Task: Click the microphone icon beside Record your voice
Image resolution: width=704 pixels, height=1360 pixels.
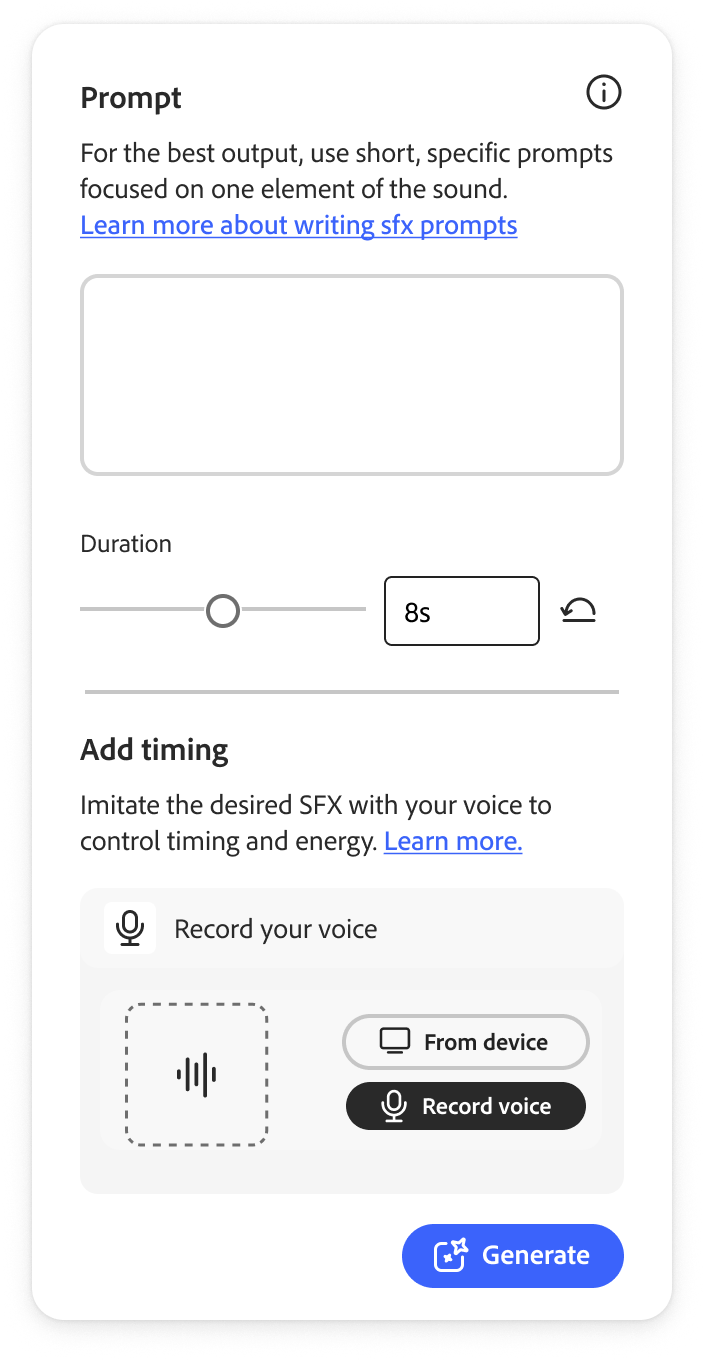Action: [130, 928]
